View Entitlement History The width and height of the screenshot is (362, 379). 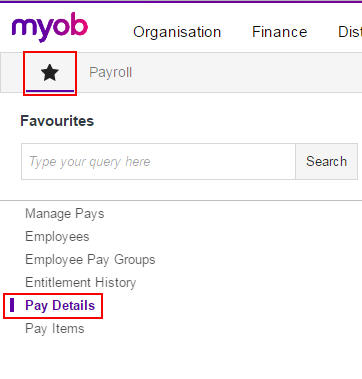click(81, 283)
